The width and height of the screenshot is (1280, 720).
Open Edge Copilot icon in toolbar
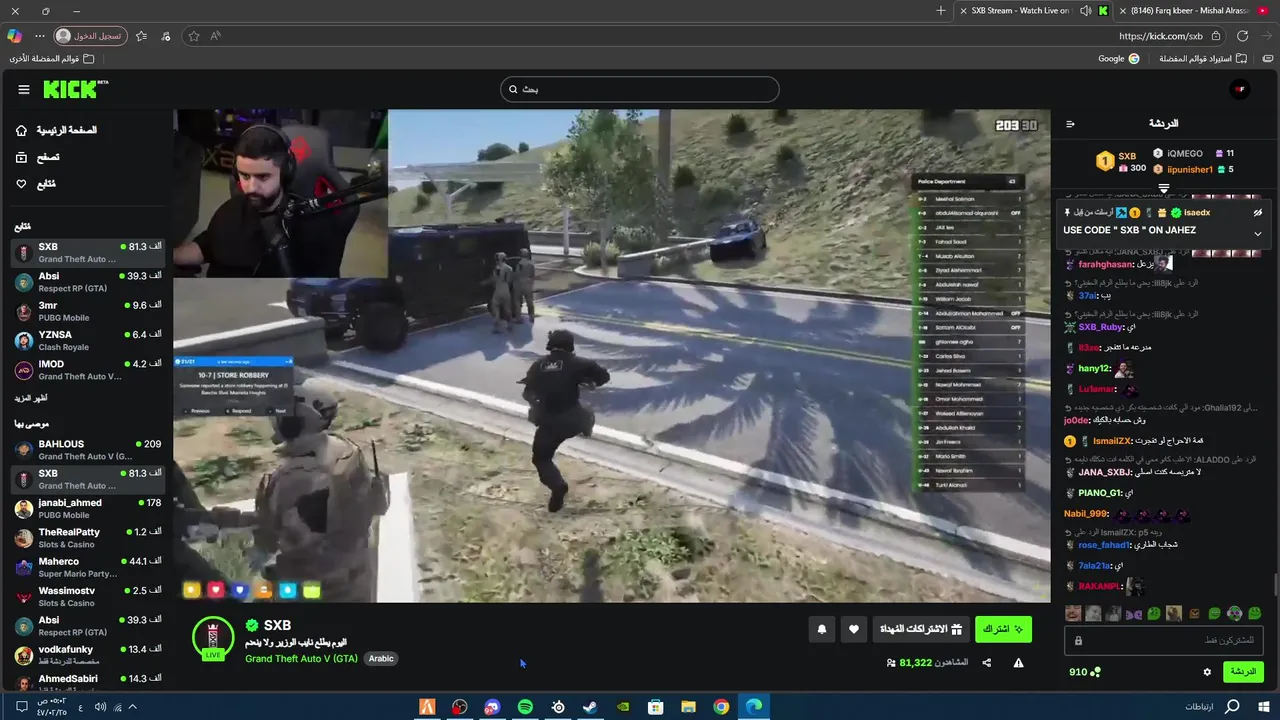coord(14,36)
